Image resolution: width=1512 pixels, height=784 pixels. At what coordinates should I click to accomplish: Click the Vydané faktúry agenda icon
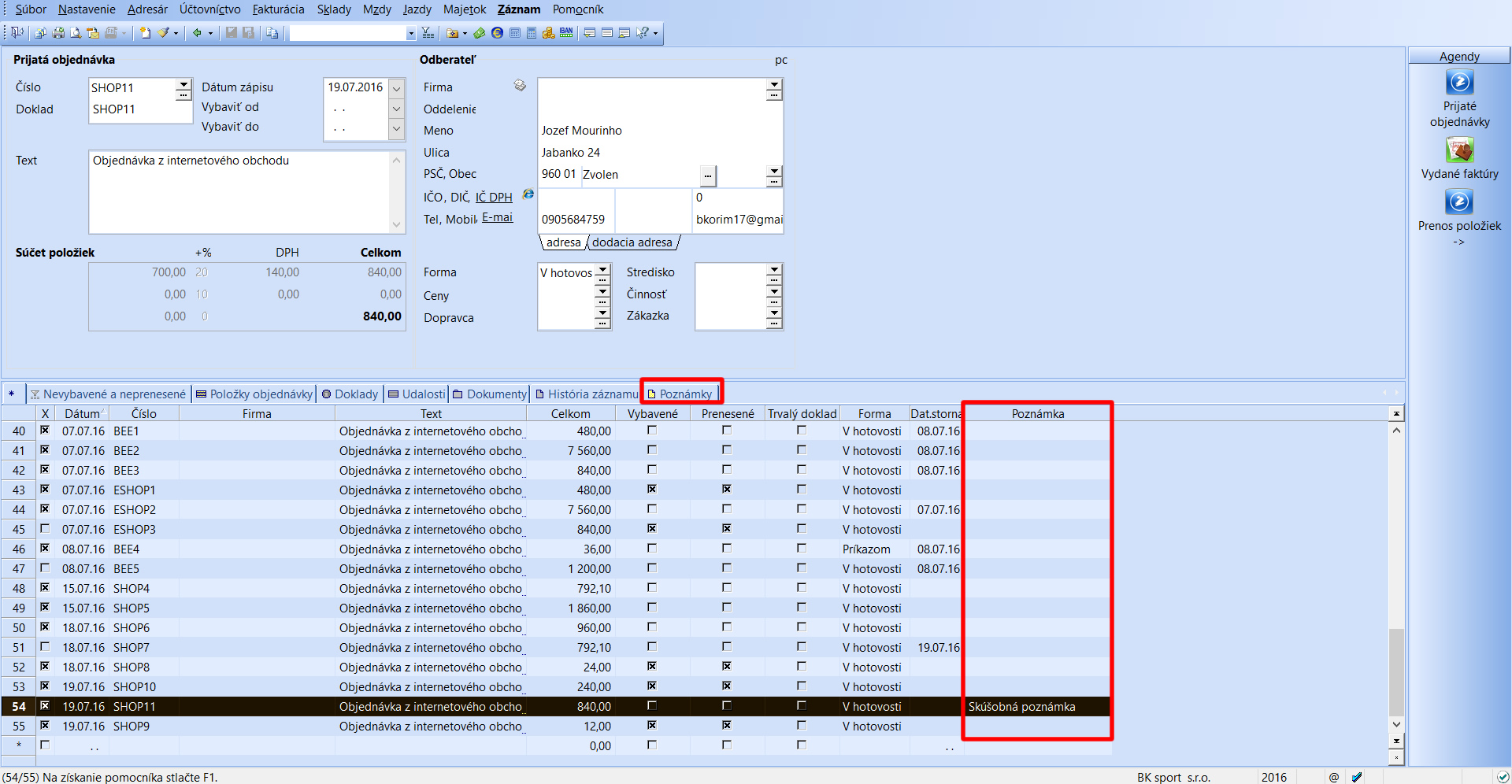(x=1459, y=150)
